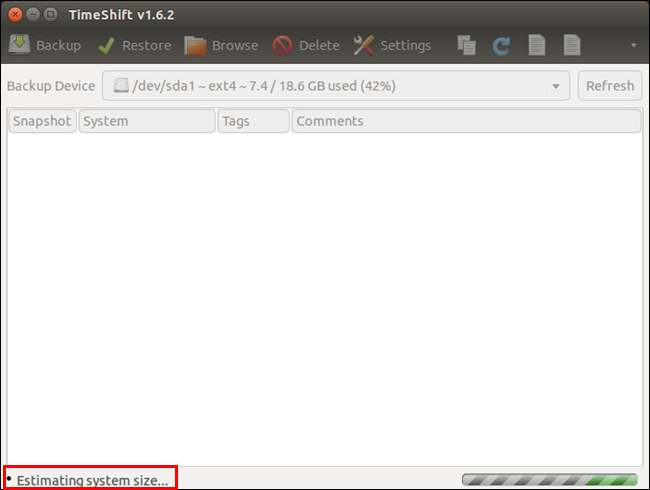Viewport: 650px width, 490px height.
Task: Click the Refresh button
Action: point(610,86)
